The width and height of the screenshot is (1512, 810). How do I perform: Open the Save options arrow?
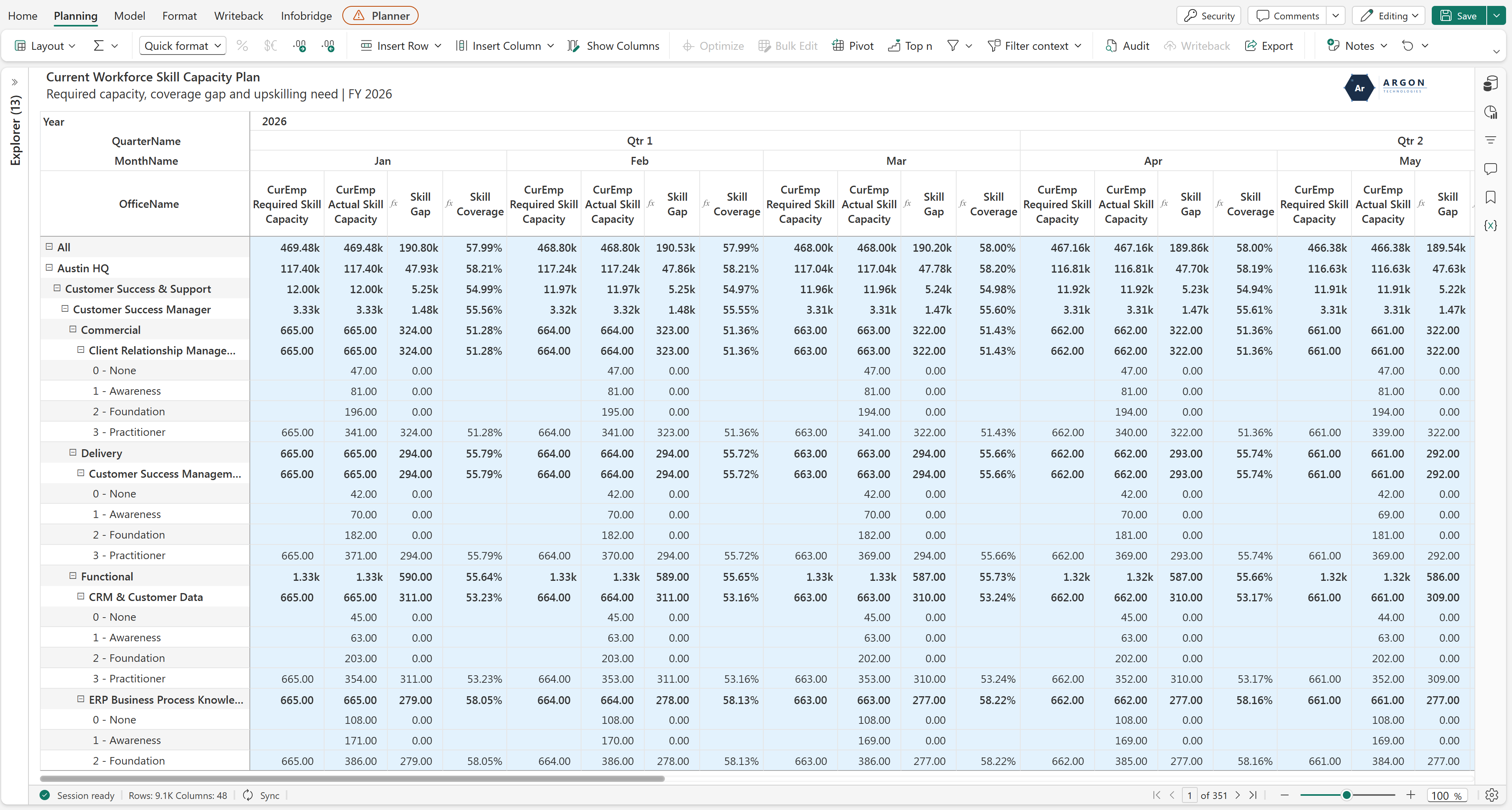click(x=1496, y=16)
